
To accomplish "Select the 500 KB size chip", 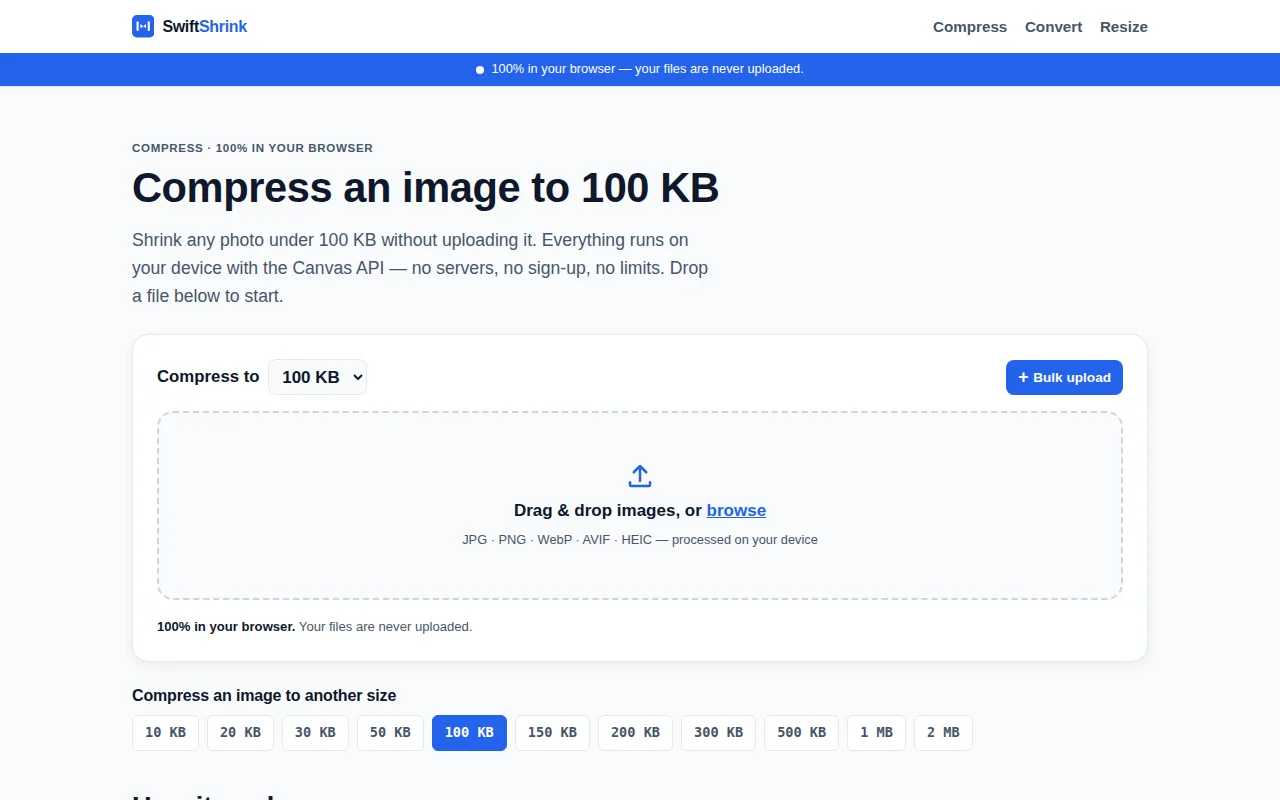I will pyautogui.click(x=801, y=732).
